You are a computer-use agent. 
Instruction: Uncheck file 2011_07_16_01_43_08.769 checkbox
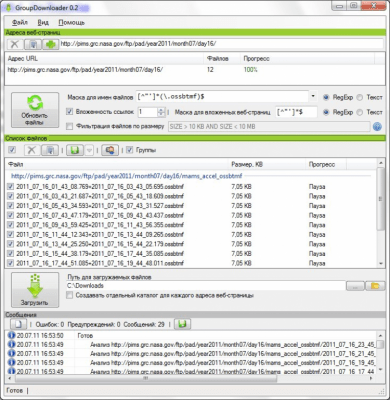(10, 186)
